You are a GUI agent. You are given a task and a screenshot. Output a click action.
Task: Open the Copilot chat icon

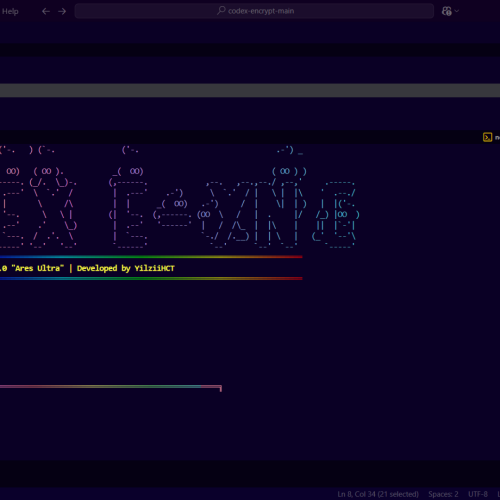(447, 11)
